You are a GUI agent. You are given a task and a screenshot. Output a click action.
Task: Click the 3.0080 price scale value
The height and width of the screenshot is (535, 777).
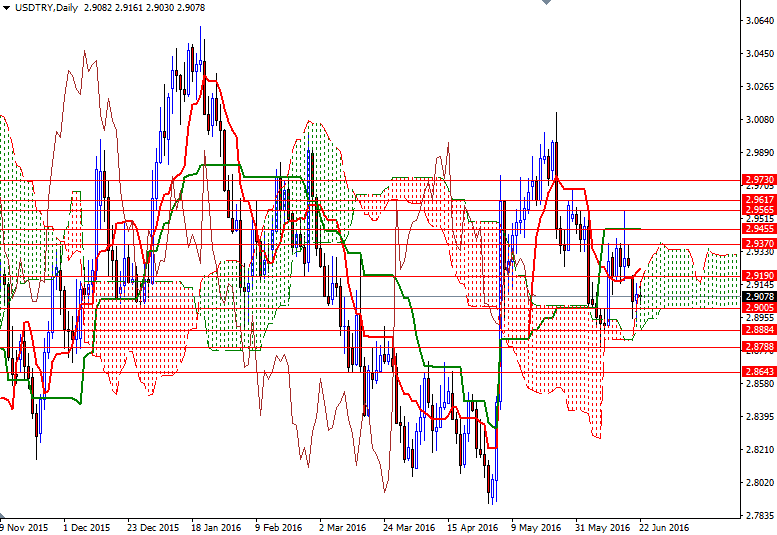[760, 119]
